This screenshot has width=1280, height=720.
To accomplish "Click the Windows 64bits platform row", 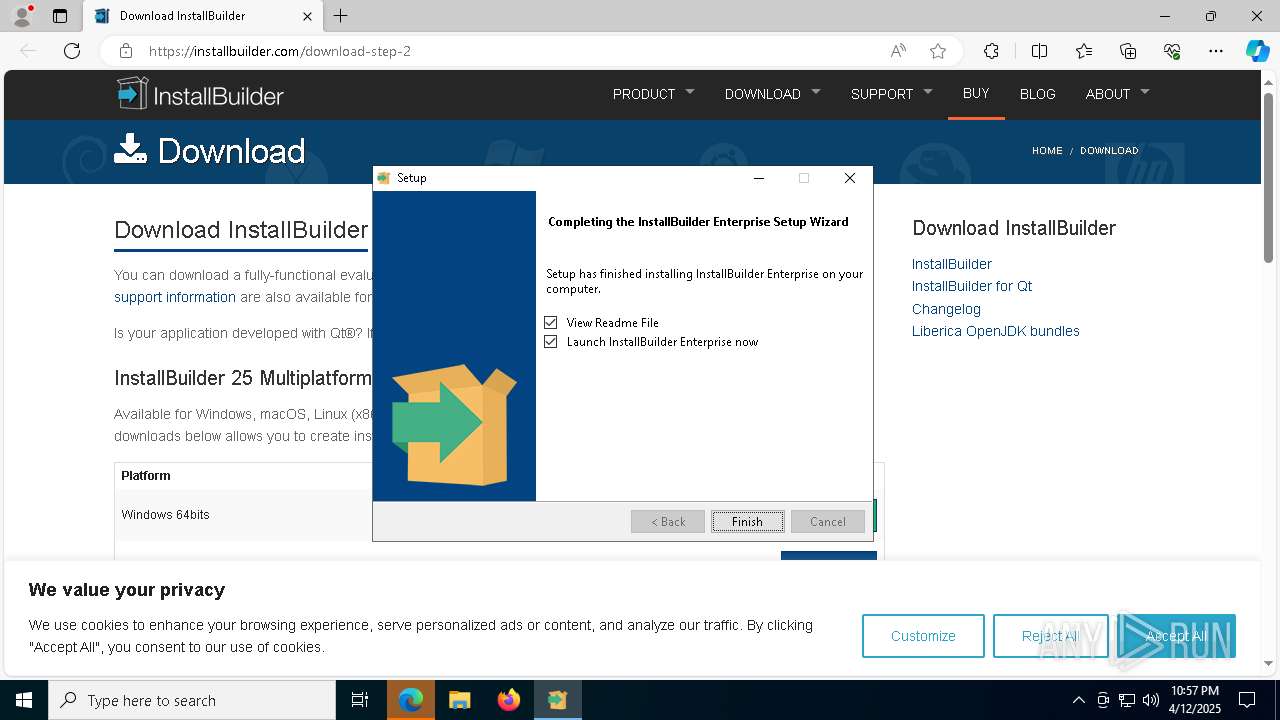I will 500,515.
